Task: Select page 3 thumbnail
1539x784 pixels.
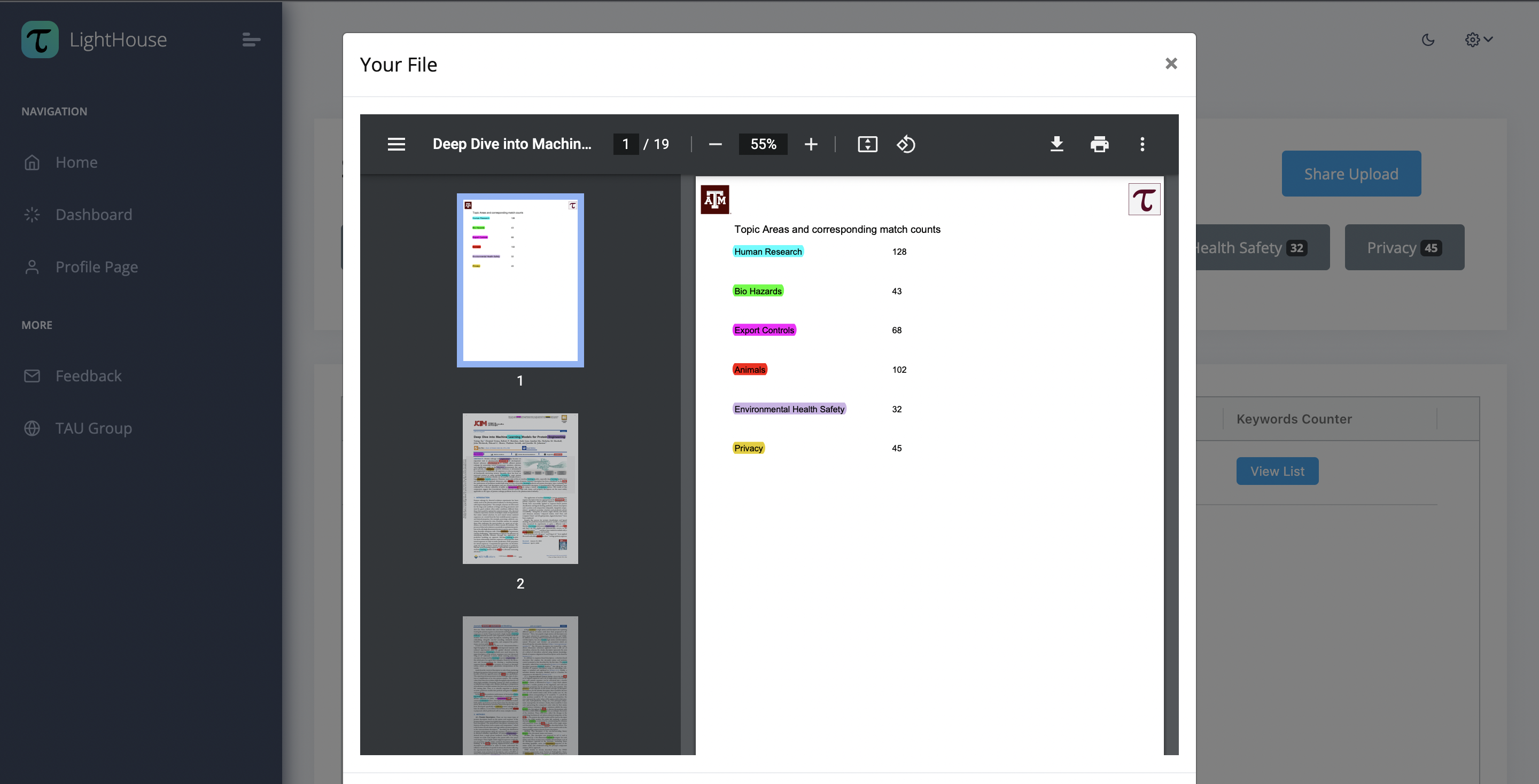Action: 520,686
